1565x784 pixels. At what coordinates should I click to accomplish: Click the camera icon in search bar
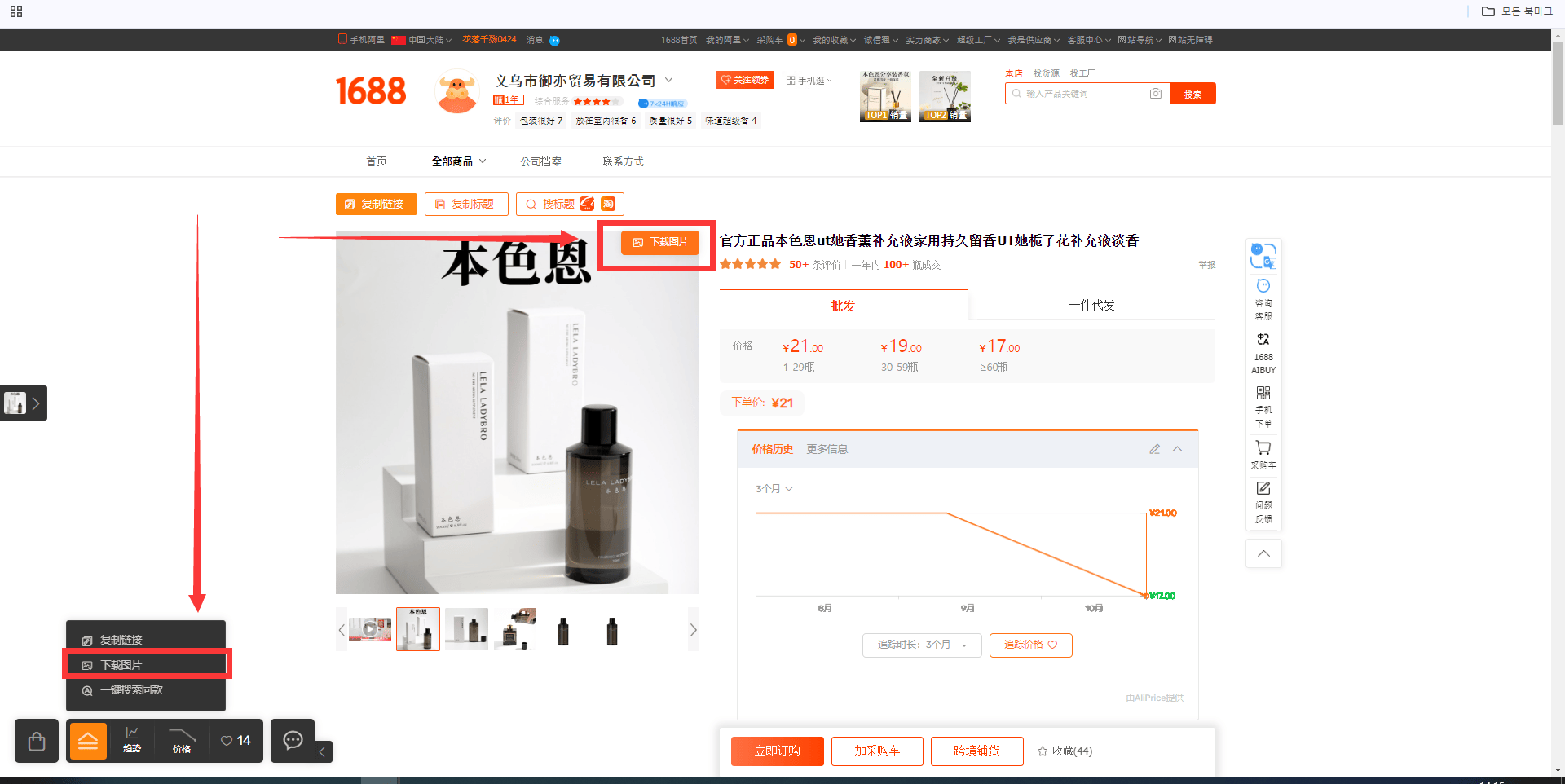[x=1156, y=93]
